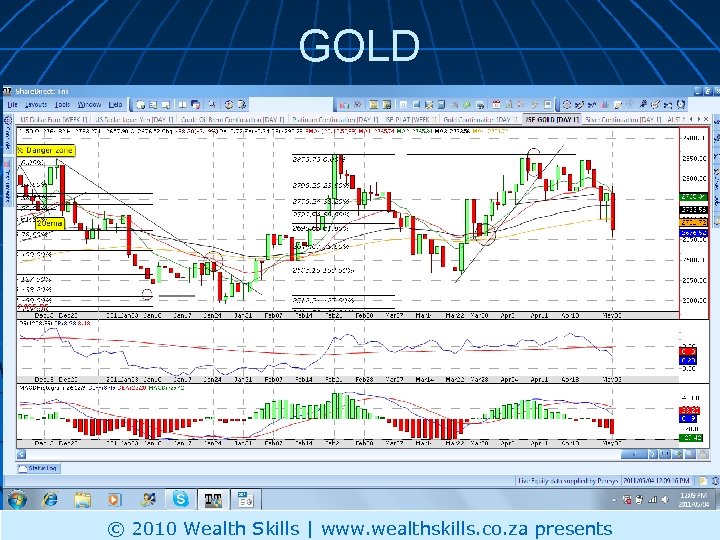Click the second yellow chart panel icon

pyautogui.click(x=387, y=105)
